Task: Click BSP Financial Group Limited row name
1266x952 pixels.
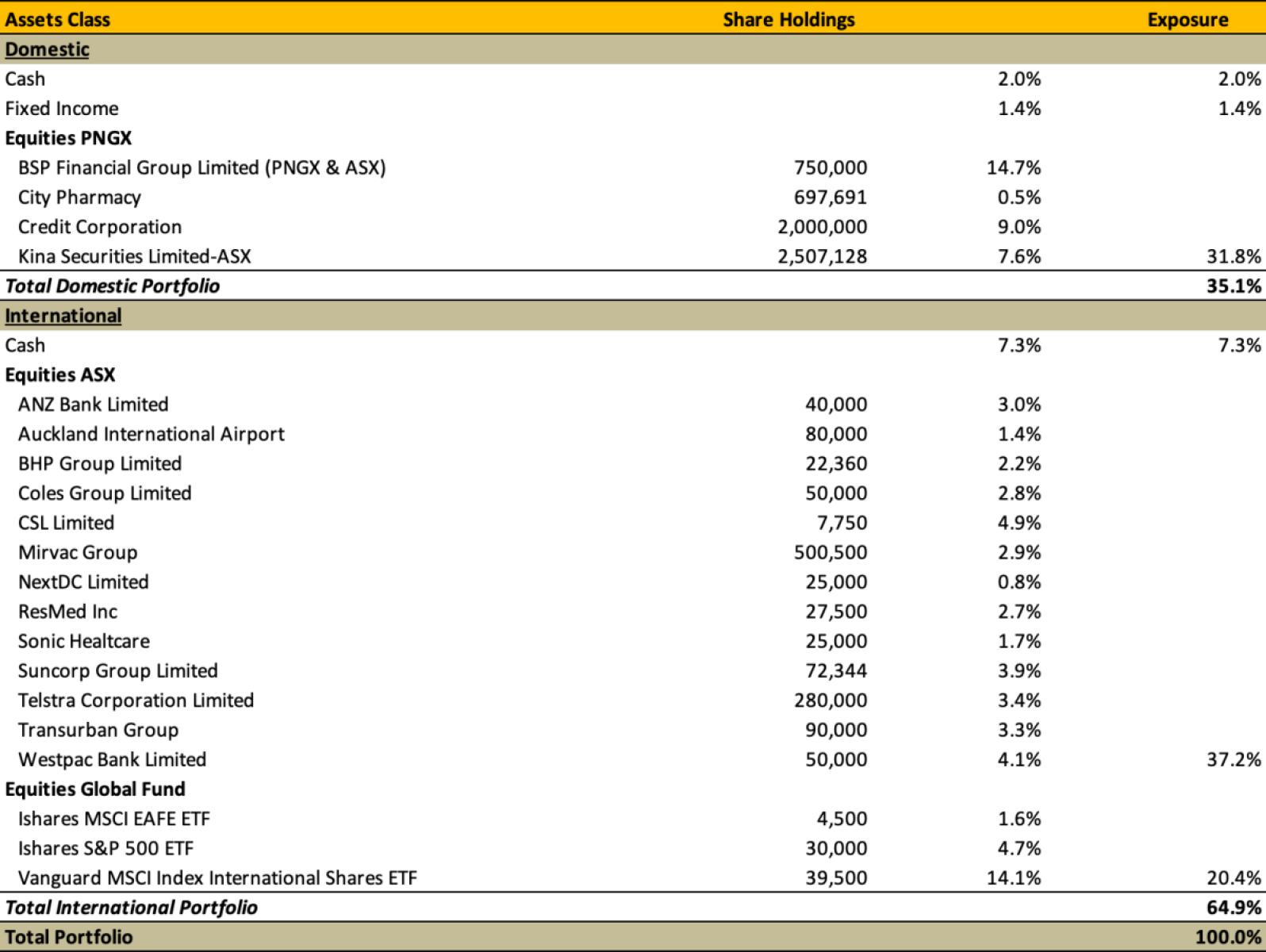Action: coord(201,167)
